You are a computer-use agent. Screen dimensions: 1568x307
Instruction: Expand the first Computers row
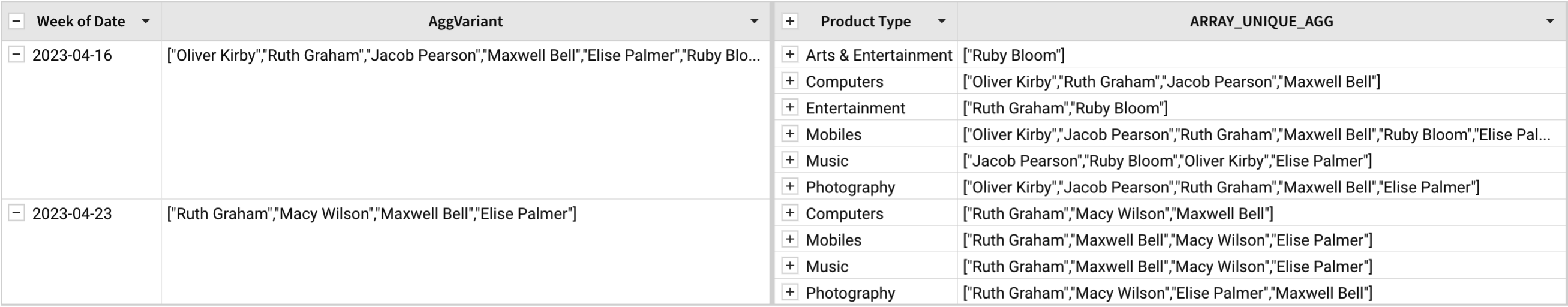pyautogui.click(x=789, y=81)
